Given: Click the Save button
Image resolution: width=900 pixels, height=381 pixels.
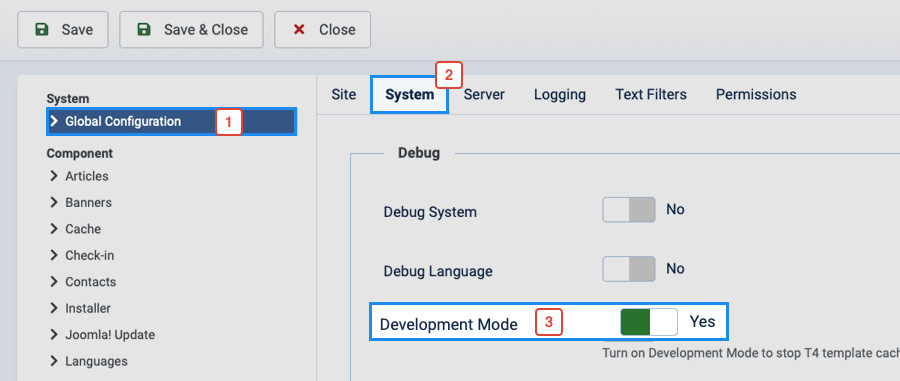Looking at the screenshot, I should click(x=63, y=29).
